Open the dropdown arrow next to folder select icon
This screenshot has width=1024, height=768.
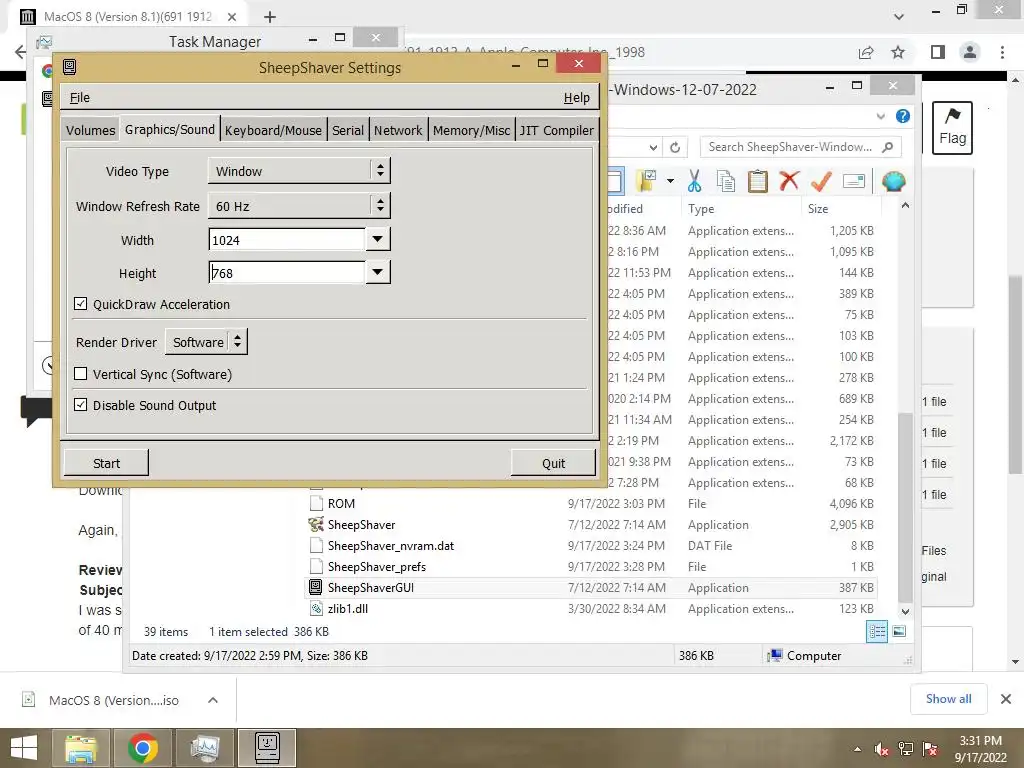(670, 181)
